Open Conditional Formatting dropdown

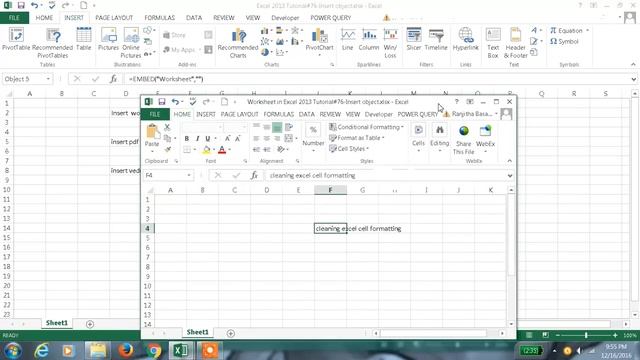366,127
